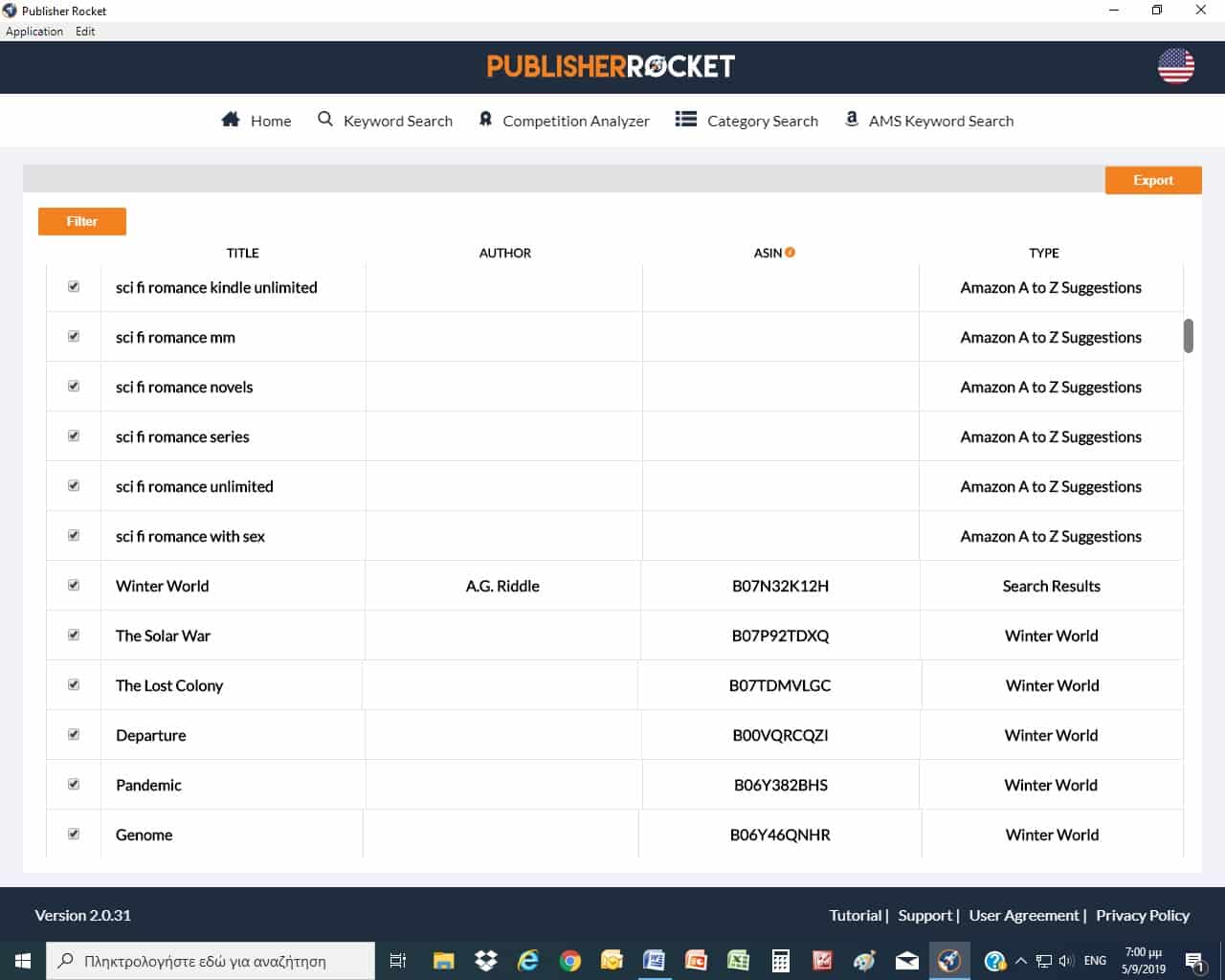This screenshot has height=980, width=1225.
Task: Click the American flag language icon
Action: (x=1175, y=67)
